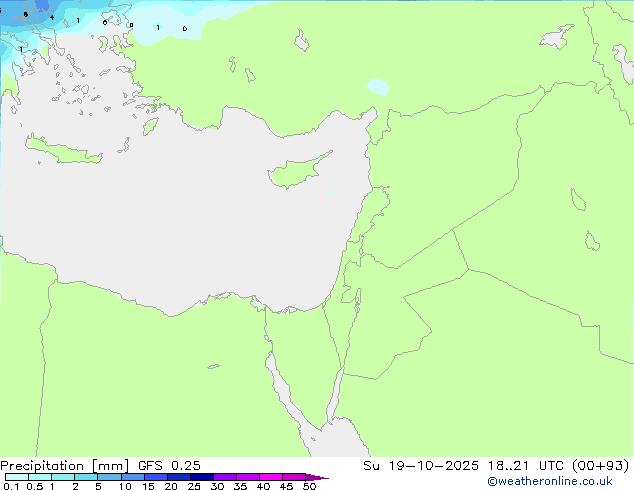Click the "(00+93)" forecast offset text
The width and height of the screenshot is (634, 490).
600,466
